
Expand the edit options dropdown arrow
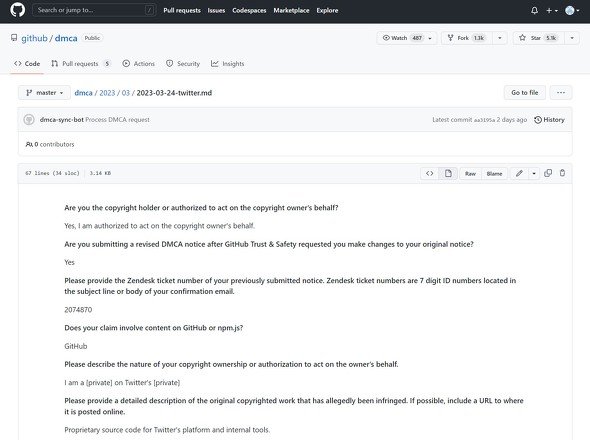coord(534,174)
